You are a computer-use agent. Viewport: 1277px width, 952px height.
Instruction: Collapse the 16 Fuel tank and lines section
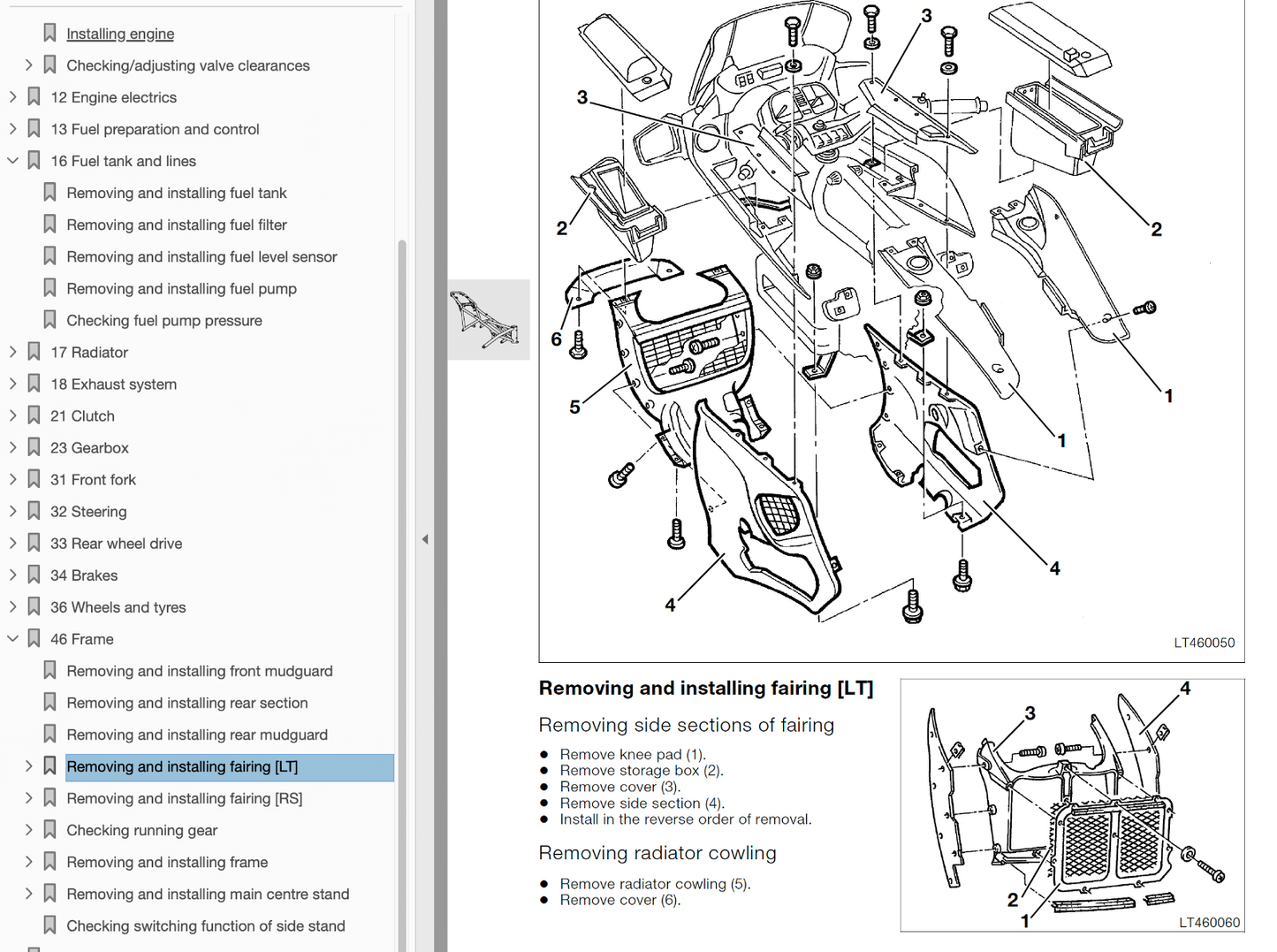(x=12, y=161)
